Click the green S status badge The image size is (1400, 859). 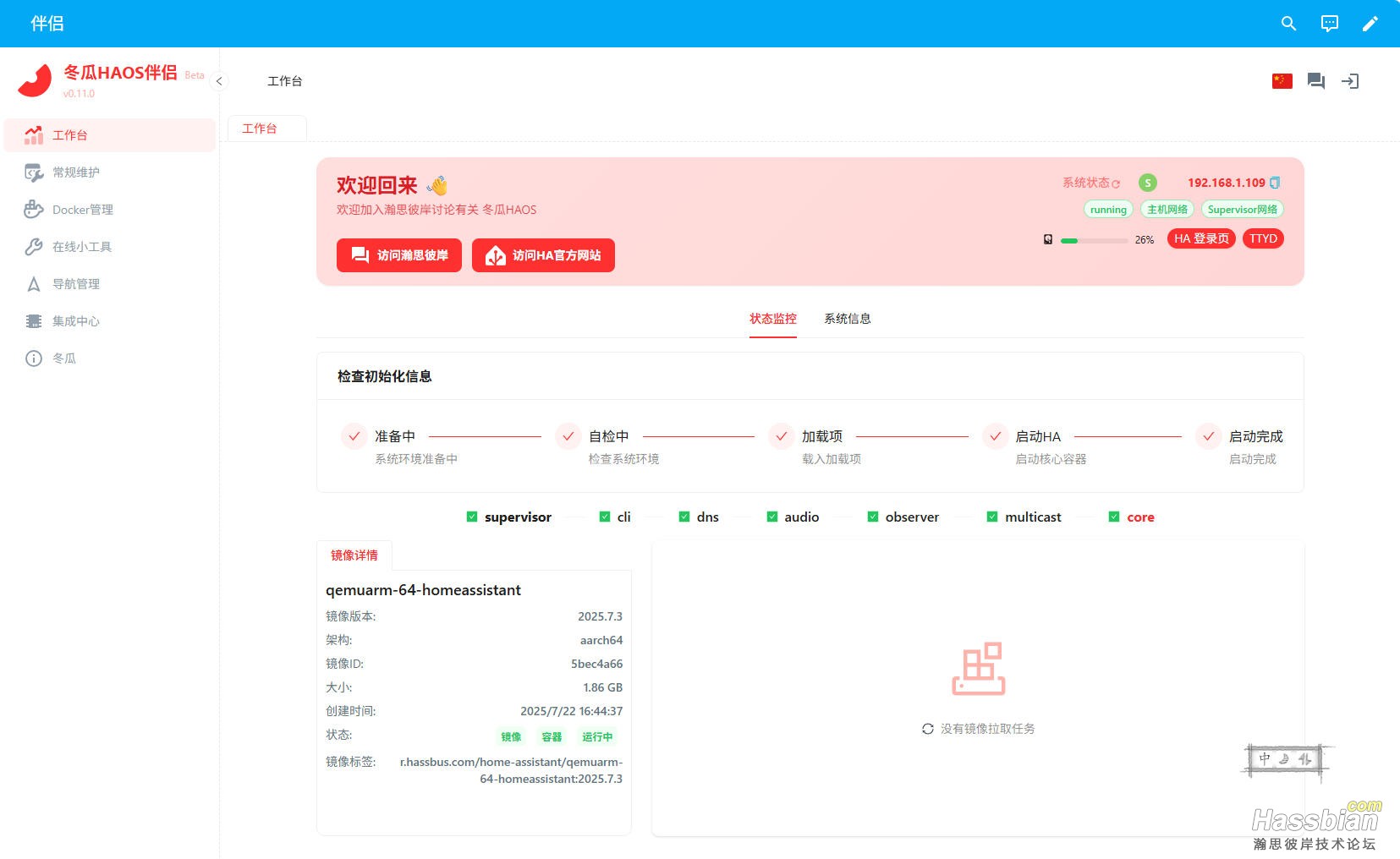pyautogui.click(x=1148, y=183)
